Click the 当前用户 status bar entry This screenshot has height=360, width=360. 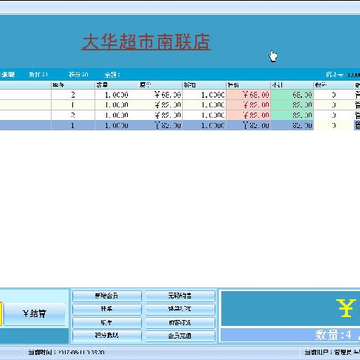[332, 352]
